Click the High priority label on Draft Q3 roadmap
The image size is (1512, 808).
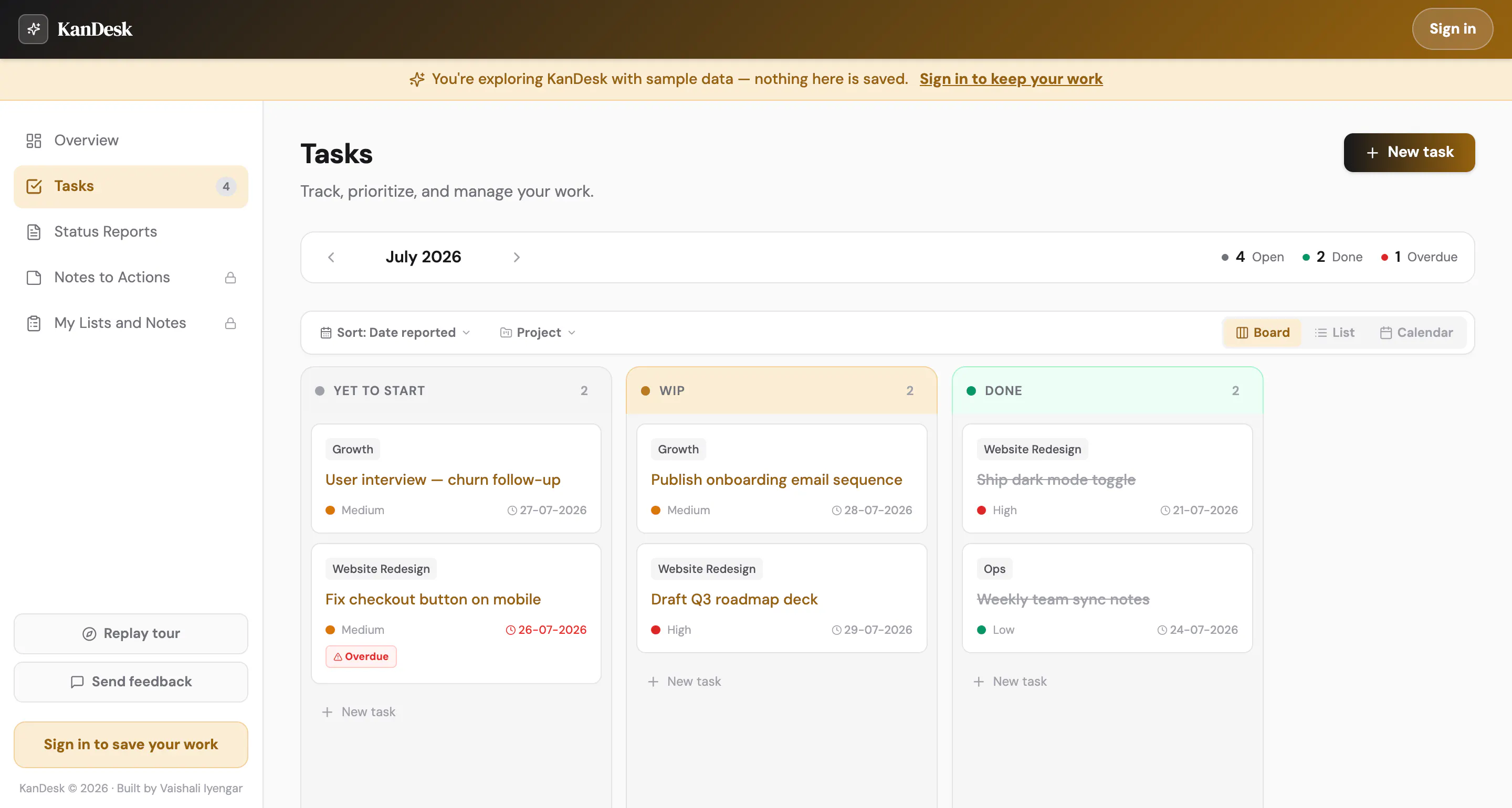pyautogui.click(x=678, y=630)
